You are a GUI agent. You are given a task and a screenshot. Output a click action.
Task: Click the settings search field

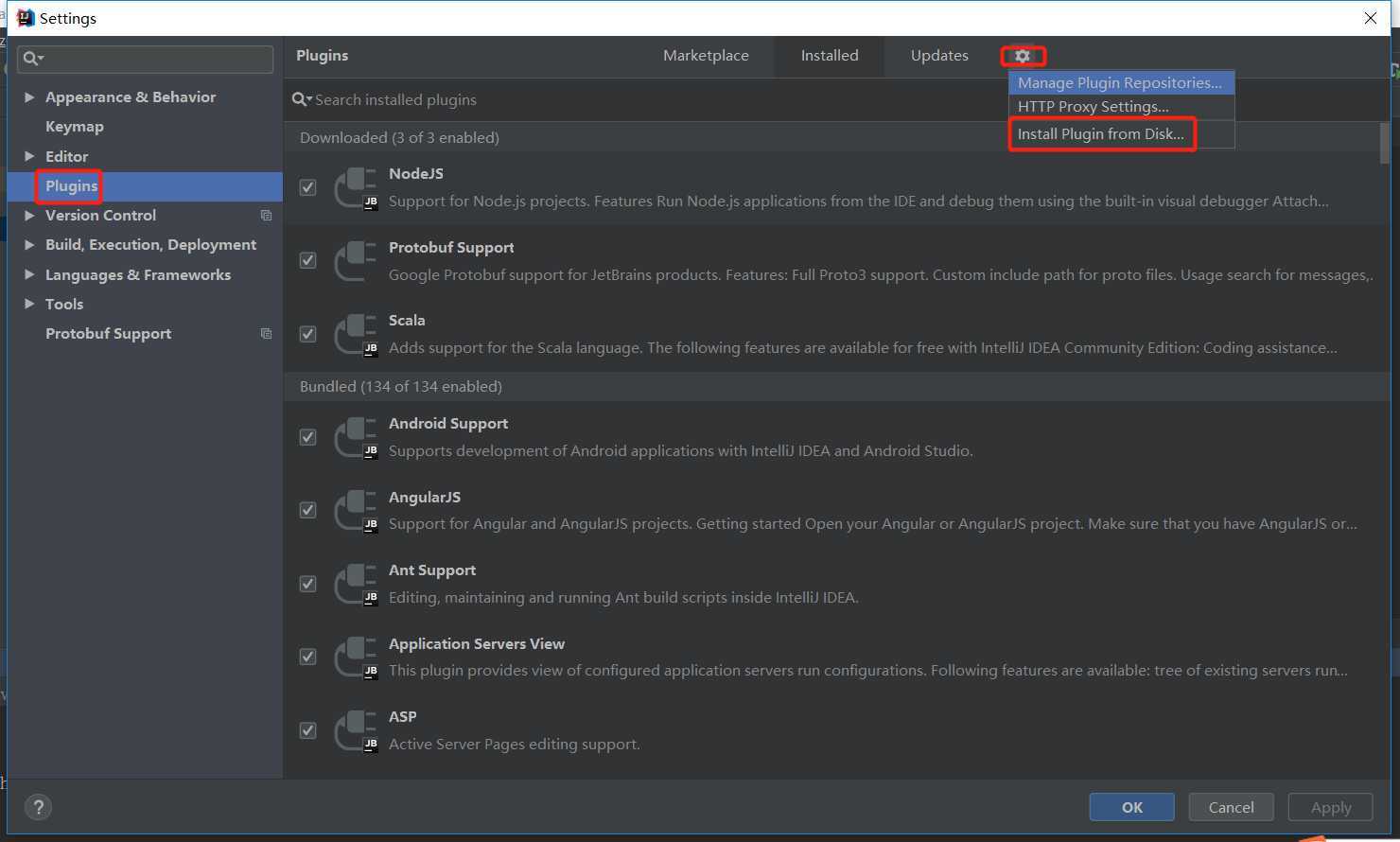point(146,59)
